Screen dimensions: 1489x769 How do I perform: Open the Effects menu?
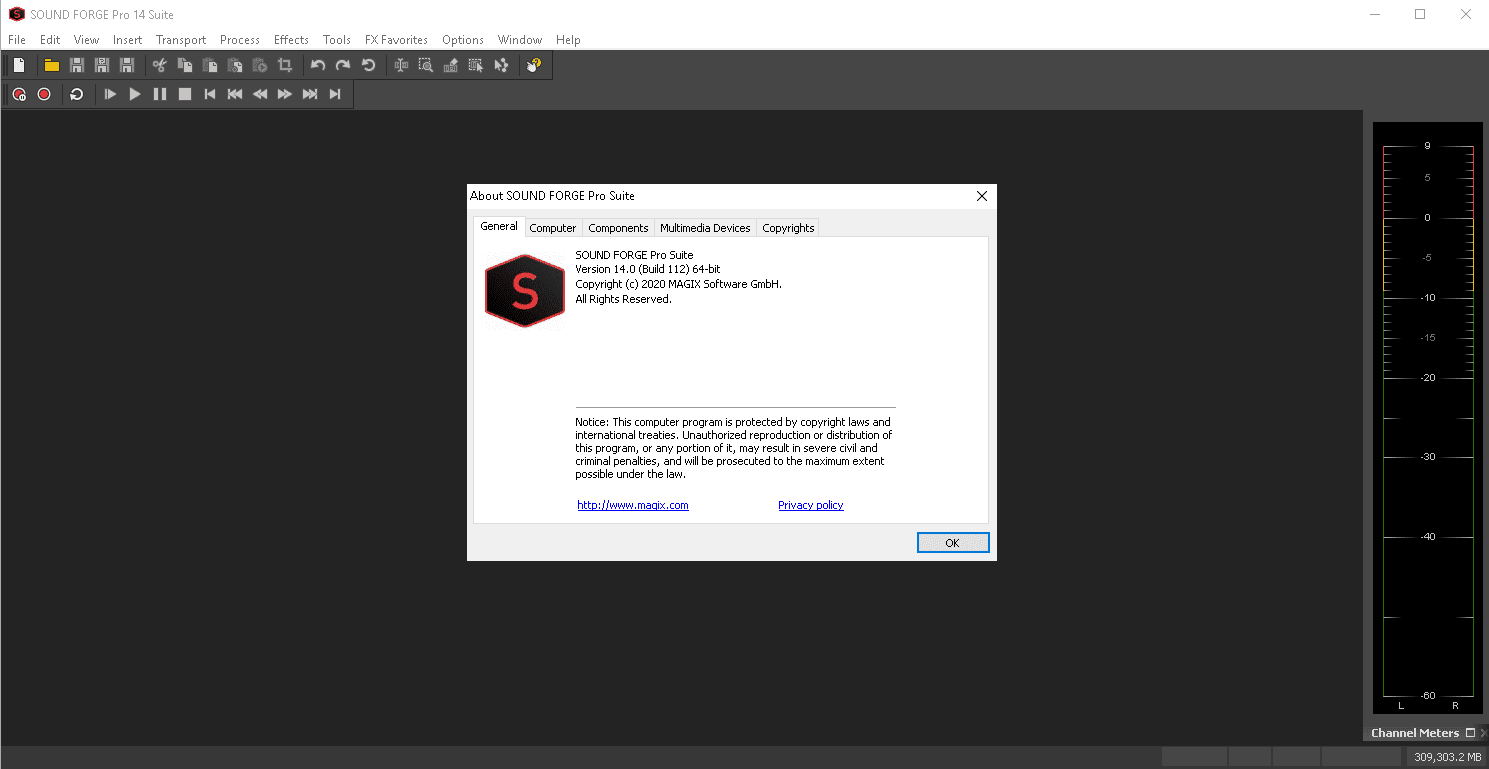(291, 40)
